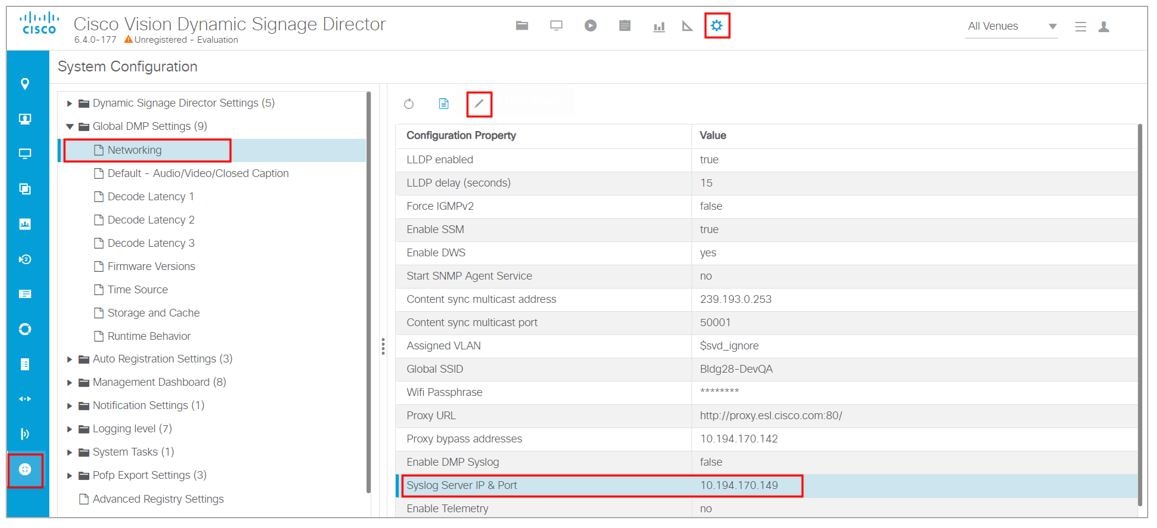Expand Management Dashboard folder
Screen dimensions: 1157x528
point(70,383)
